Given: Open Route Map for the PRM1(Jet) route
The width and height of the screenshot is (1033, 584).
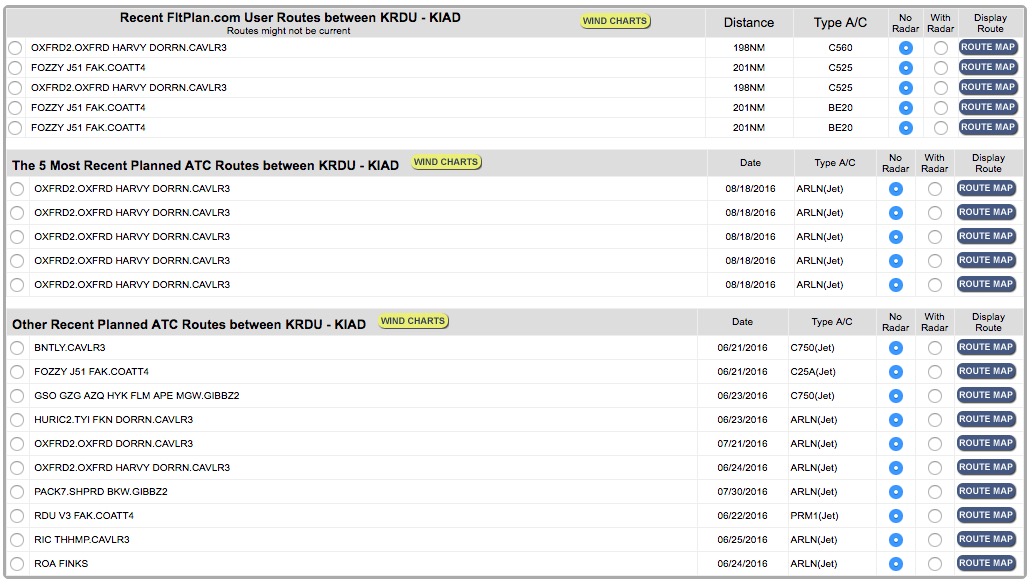Looking at the screenshot, I should (x=986, y=515).
